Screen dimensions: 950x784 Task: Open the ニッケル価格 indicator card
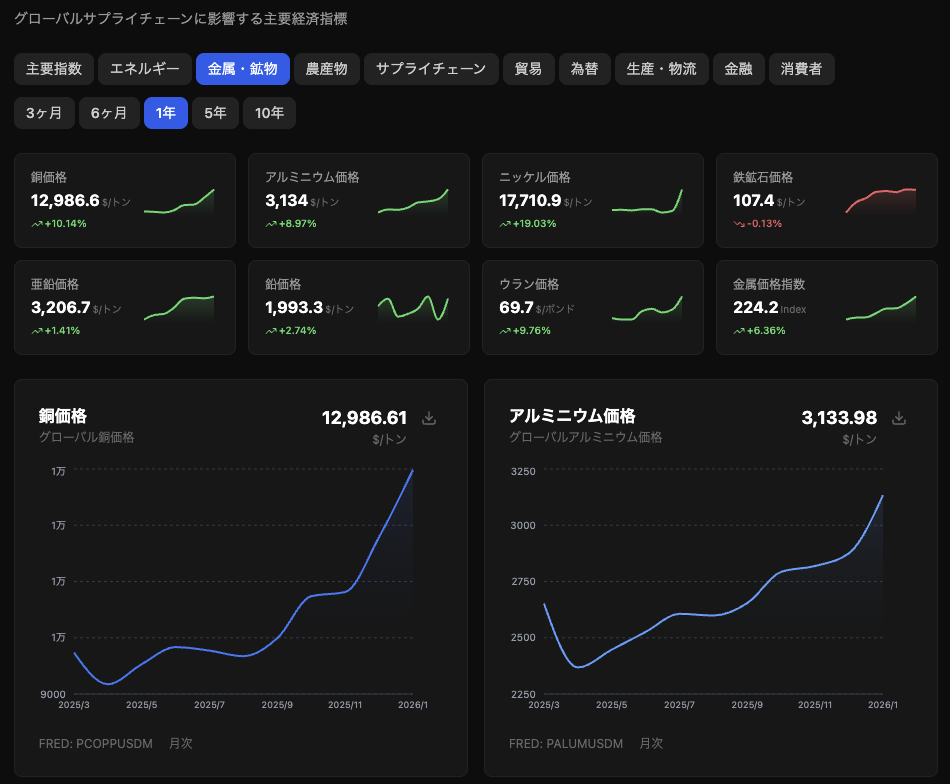click(592, 200)
